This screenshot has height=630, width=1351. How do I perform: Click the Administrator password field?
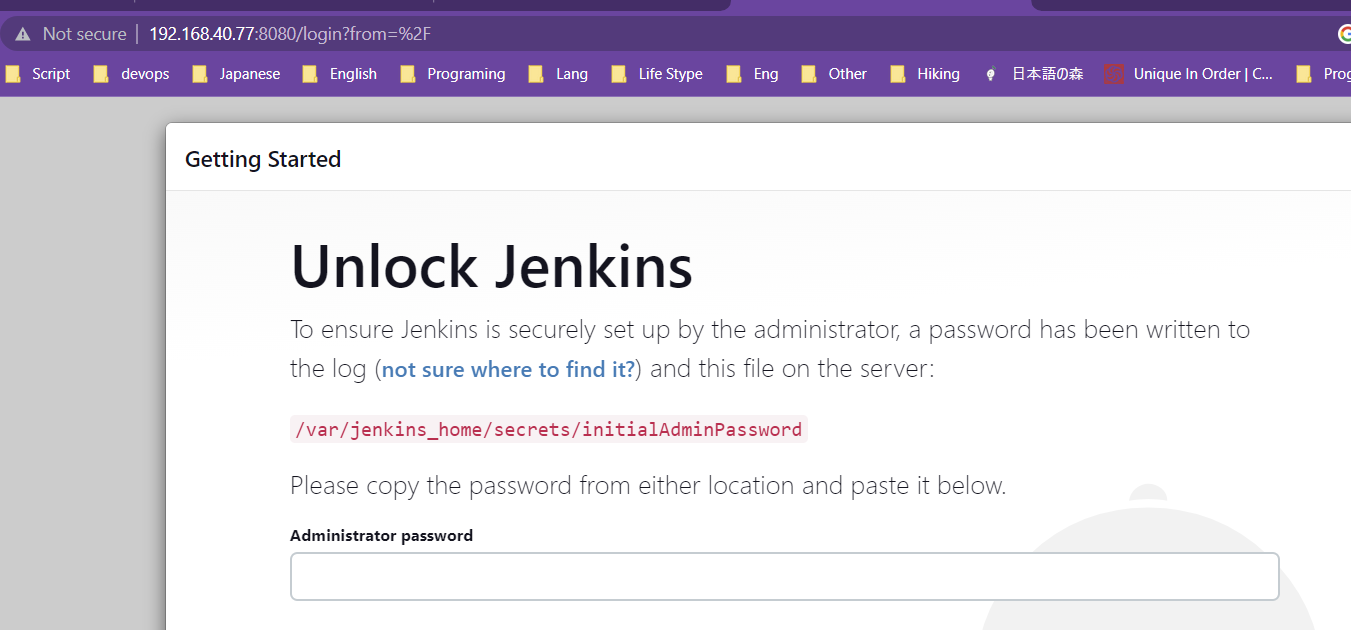coord(784,576)
